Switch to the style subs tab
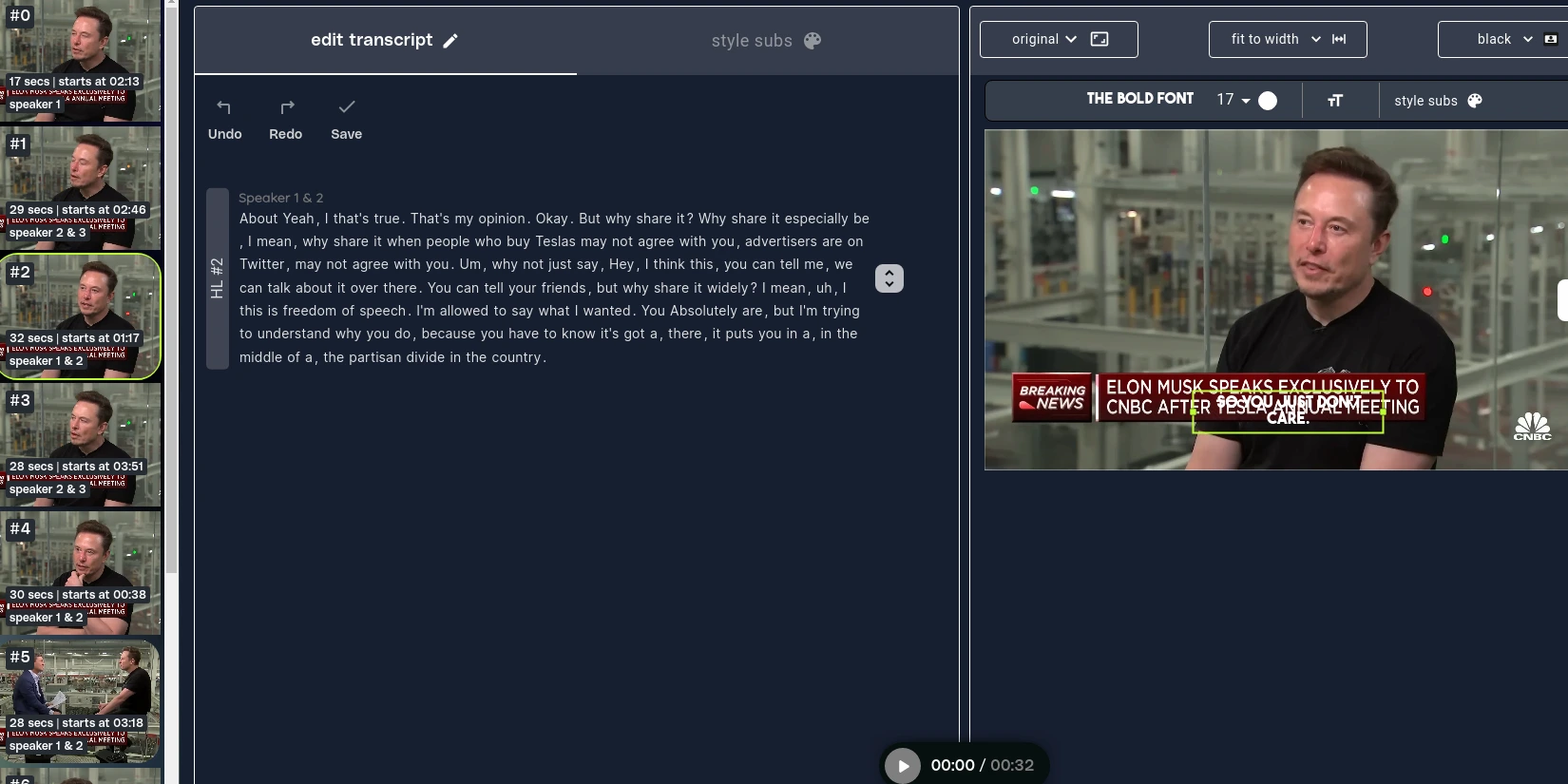This screenshot has height=784, width=1568. point(766,41)
